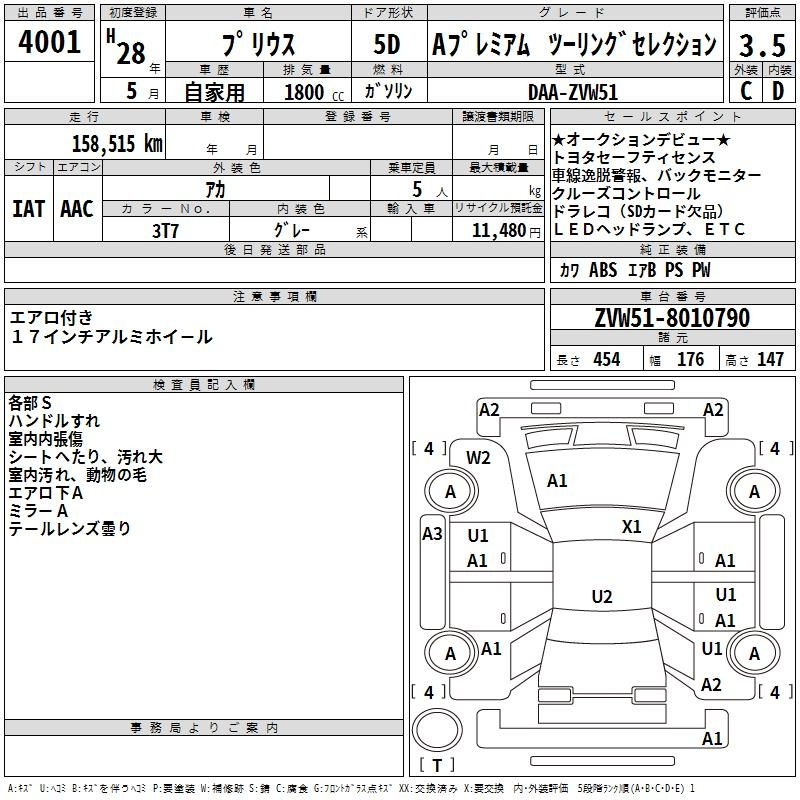
Task: Select the ★オークションデビュー★ sales point
Action: pyautogui.click(x=641, y=139)
